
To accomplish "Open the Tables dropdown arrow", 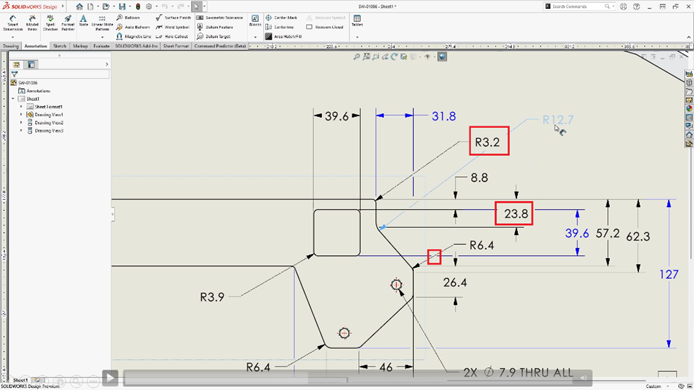I will tap(357, 38).
